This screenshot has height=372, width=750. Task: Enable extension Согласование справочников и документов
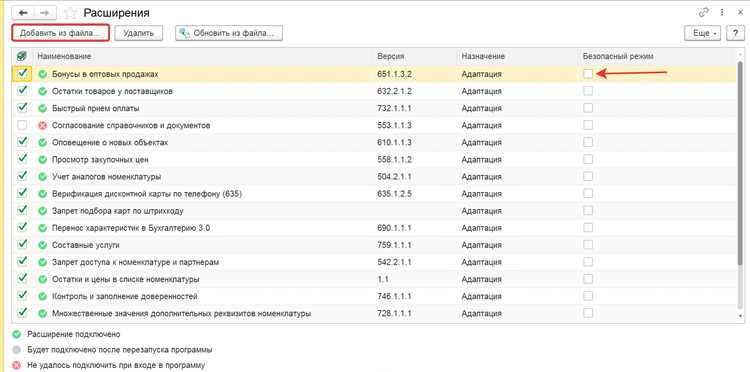22,125
